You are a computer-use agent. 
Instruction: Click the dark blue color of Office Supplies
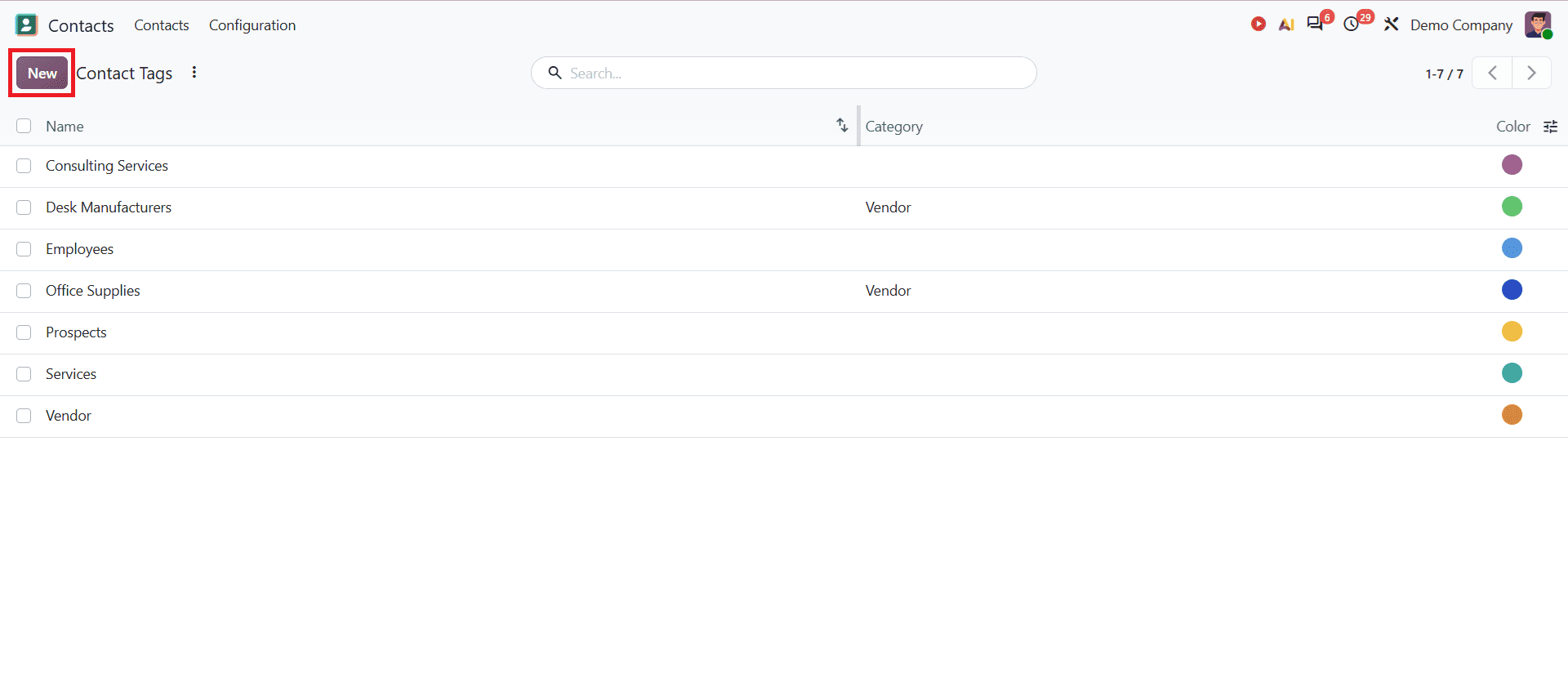(x=1512, y=290)
